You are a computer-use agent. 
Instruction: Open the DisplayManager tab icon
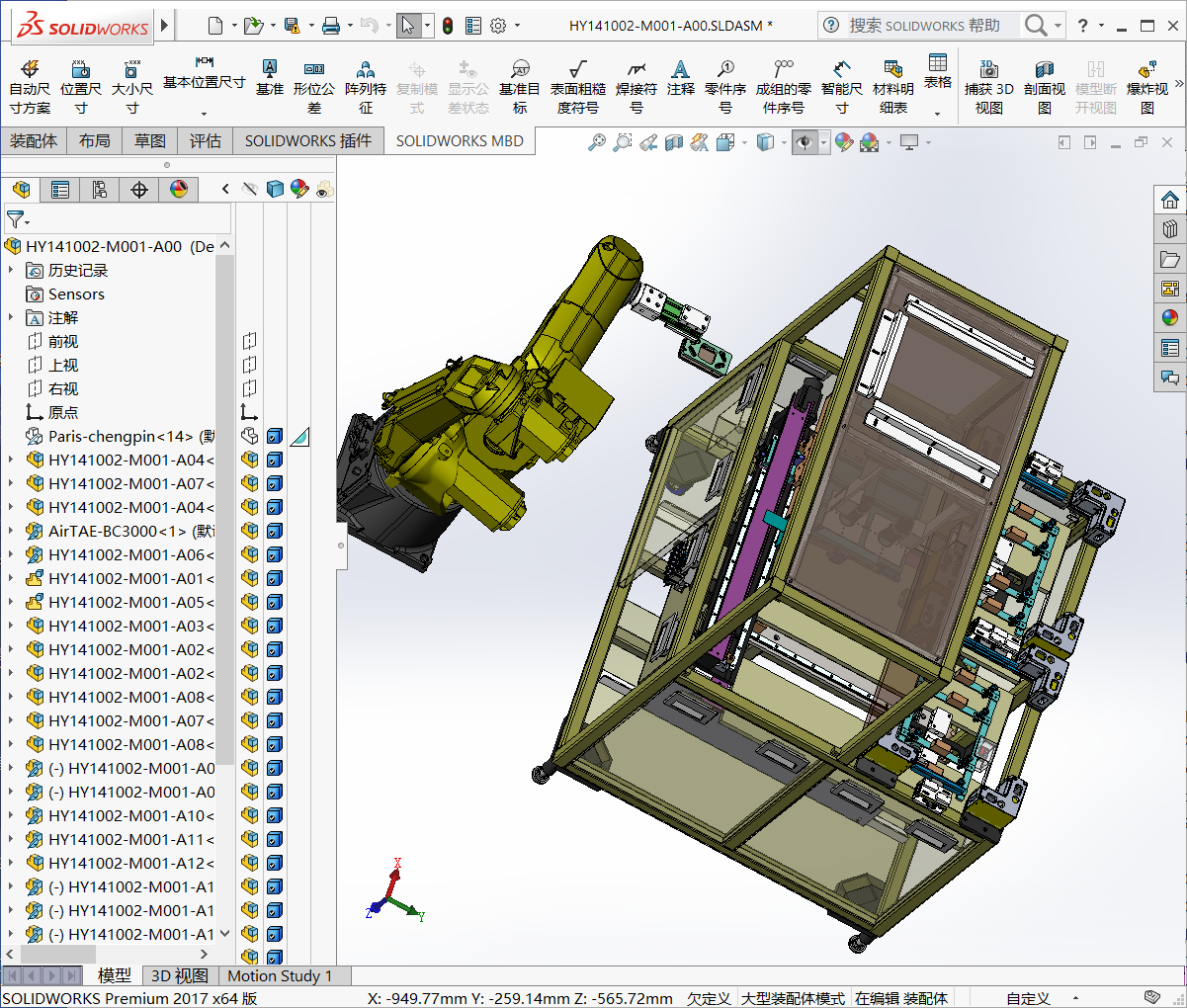(x=179, y=189)
